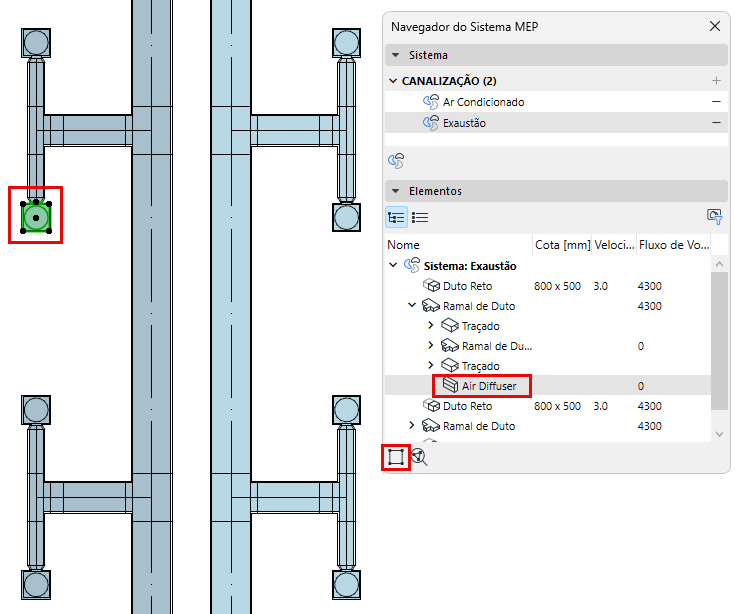Sort by Veloci... column header
The width and height of the screenshot is (735, 614).
tap(614, 245)
